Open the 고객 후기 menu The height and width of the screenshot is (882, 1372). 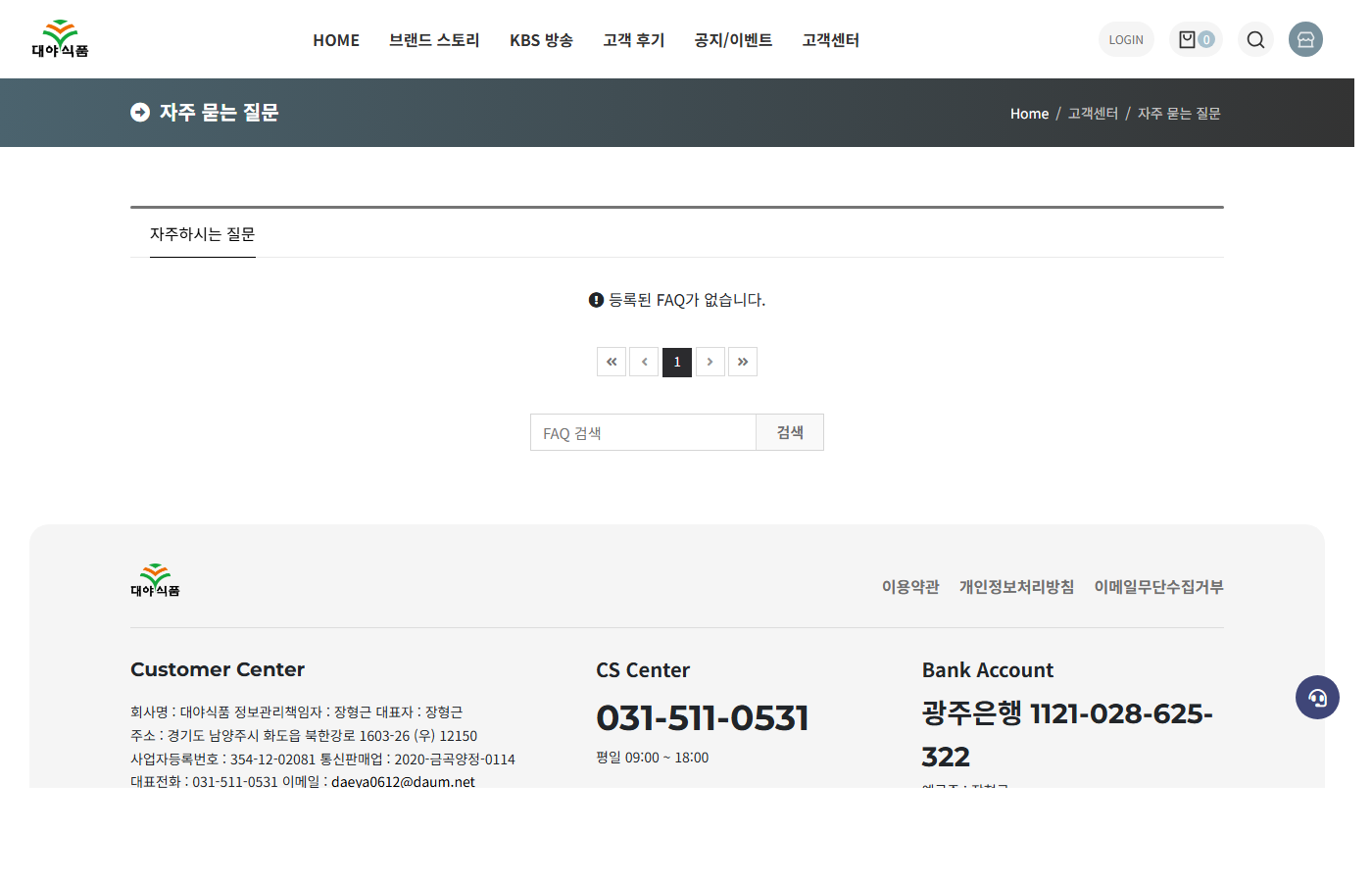(634, 40)
